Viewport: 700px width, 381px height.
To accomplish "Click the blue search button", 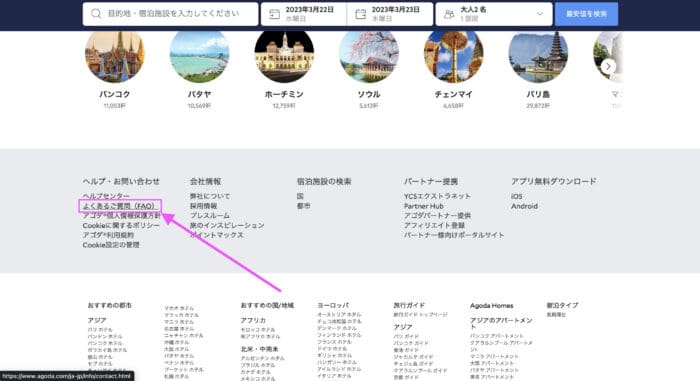I will coord(586,14).
